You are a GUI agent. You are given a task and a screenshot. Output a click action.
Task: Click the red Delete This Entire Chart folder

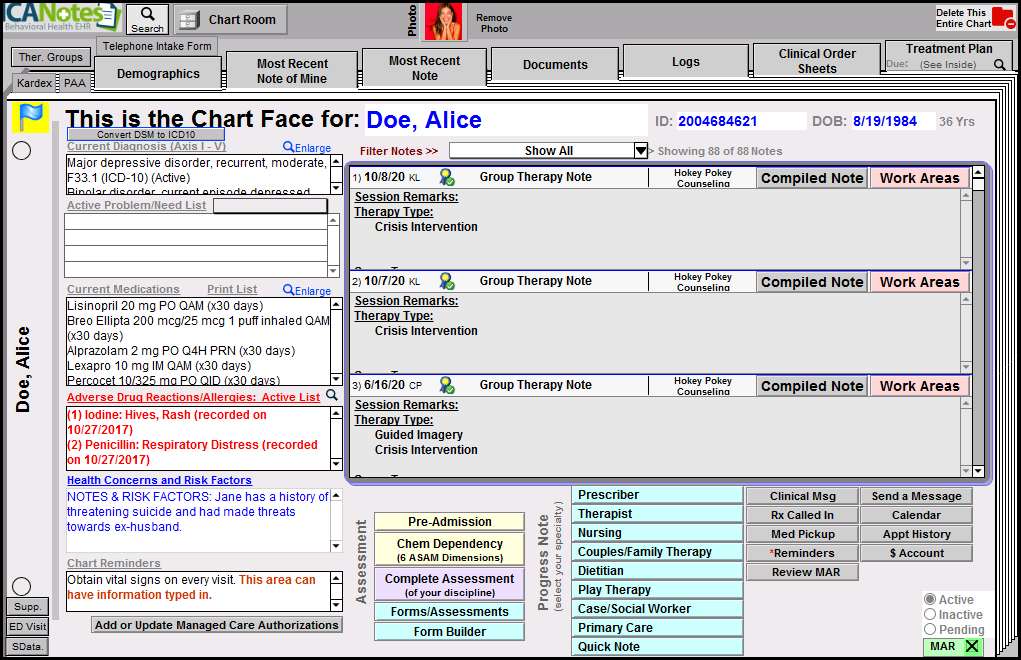(x=1002, y=19)
